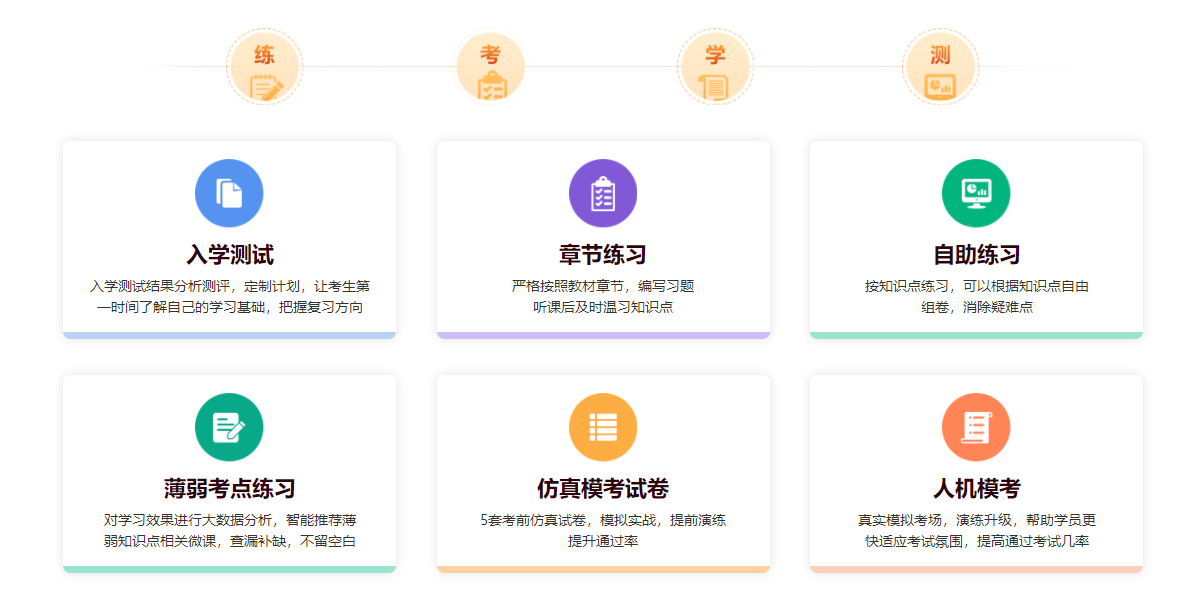Open the 仿真模考试卷 heading
Viewport: 1193px width, 599px height.
pos(602,489)
